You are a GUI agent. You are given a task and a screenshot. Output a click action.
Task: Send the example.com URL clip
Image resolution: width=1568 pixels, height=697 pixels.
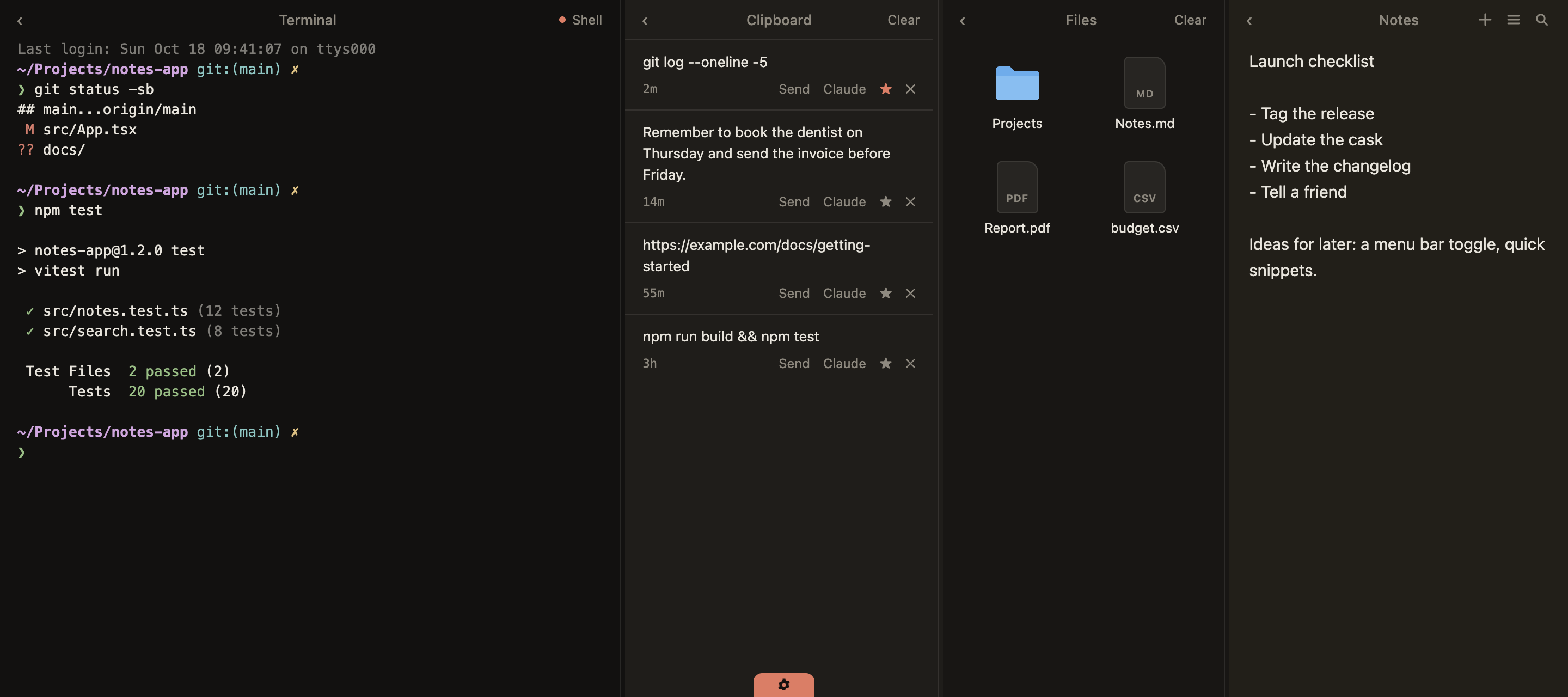tap(794, 294)
